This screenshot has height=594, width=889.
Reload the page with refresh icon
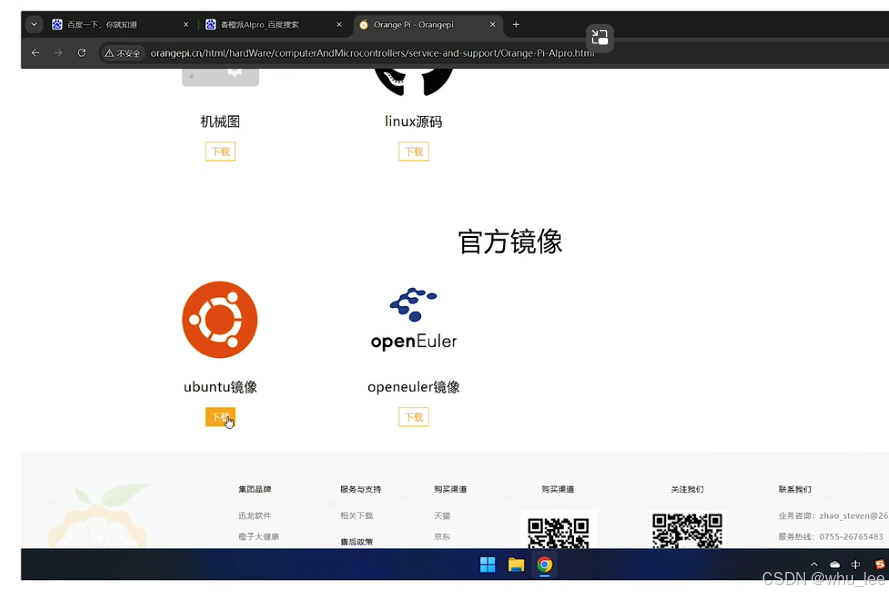coord(82,53)
